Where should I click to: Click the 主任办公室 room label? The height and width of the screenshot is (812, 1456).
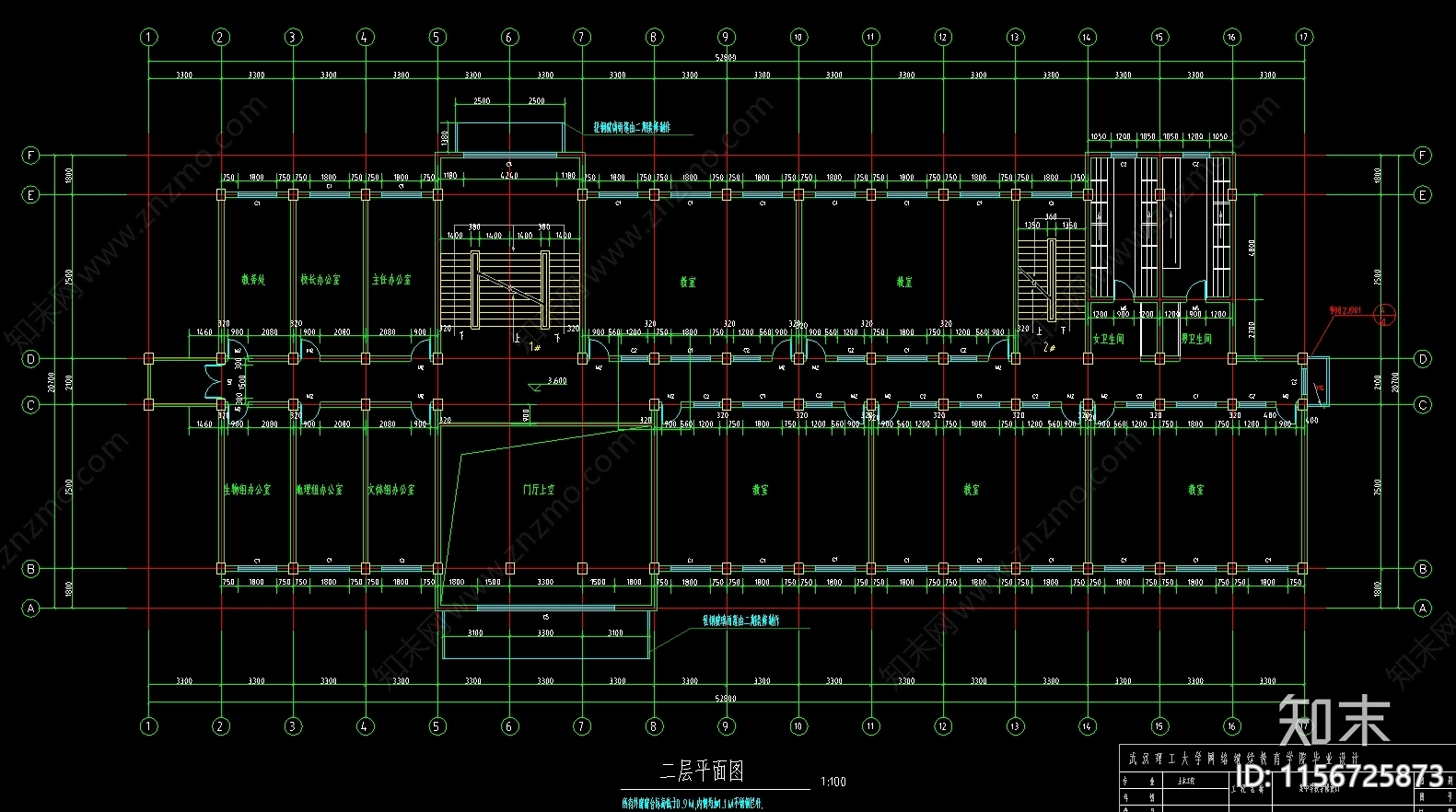coord(391,280)
